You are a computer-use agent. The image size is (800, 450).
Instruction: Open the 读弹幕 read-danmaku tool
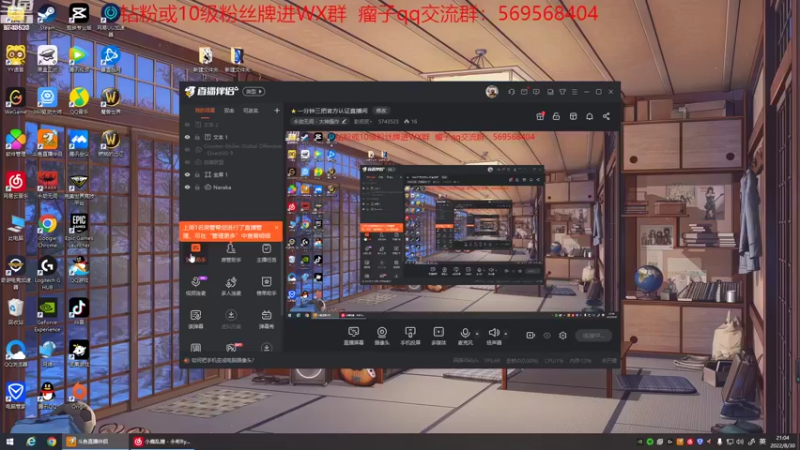point(196,319)
